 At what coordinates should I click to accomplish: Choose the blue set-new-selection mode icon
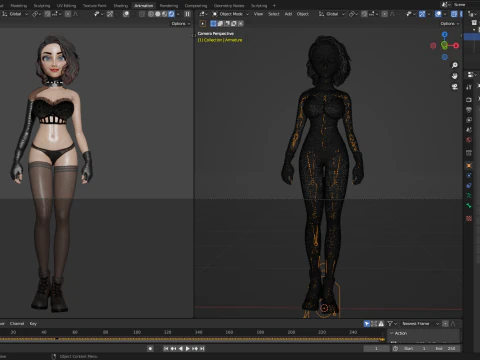[213, 24]
